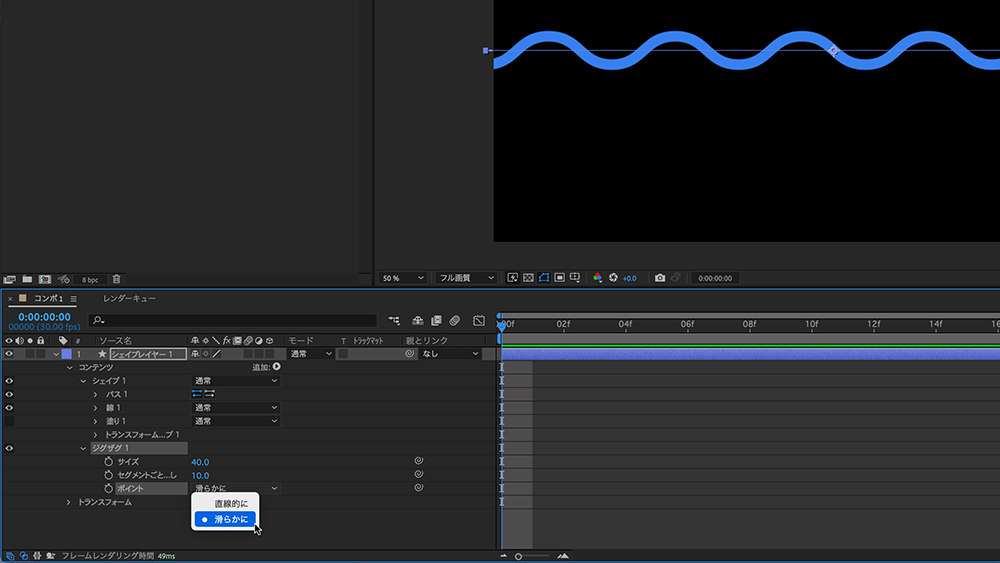The image size is (1000, 563).
Task: Click the timeline search field
Action: click(232, 321)
